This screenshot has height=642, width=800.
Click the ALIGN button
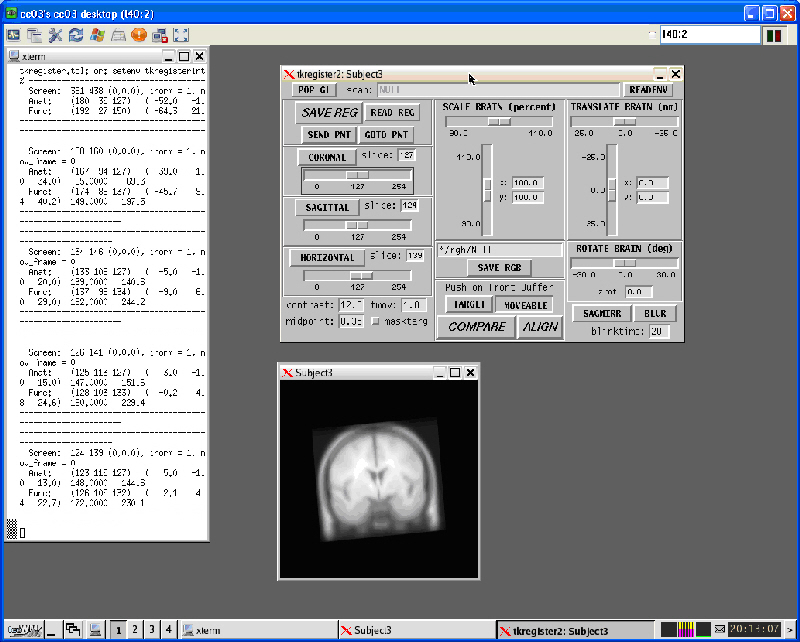[x=540, y=327]
